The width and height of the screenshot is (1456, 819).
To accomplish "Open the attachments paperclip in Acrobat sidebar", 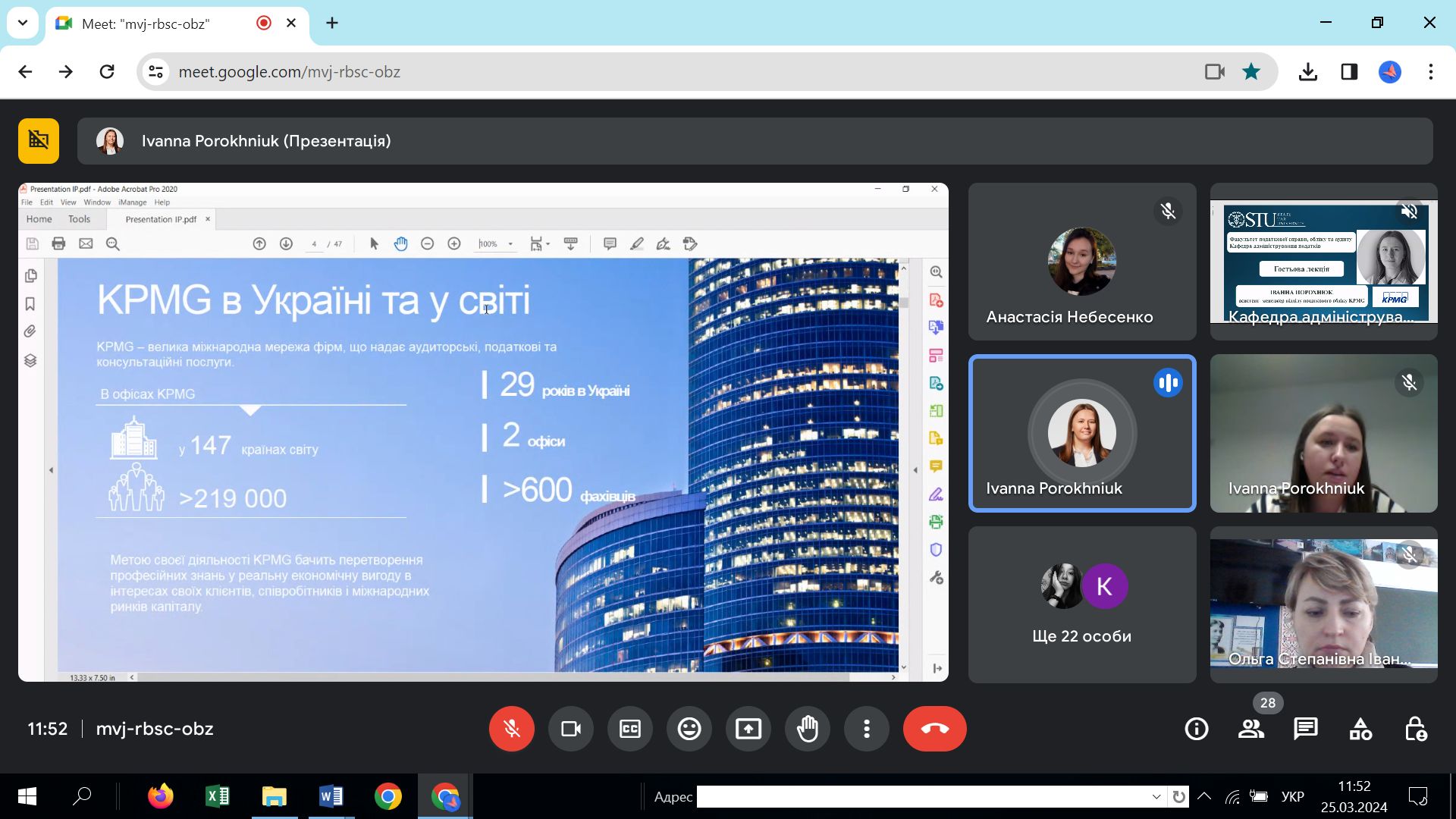I will point(30,331).
